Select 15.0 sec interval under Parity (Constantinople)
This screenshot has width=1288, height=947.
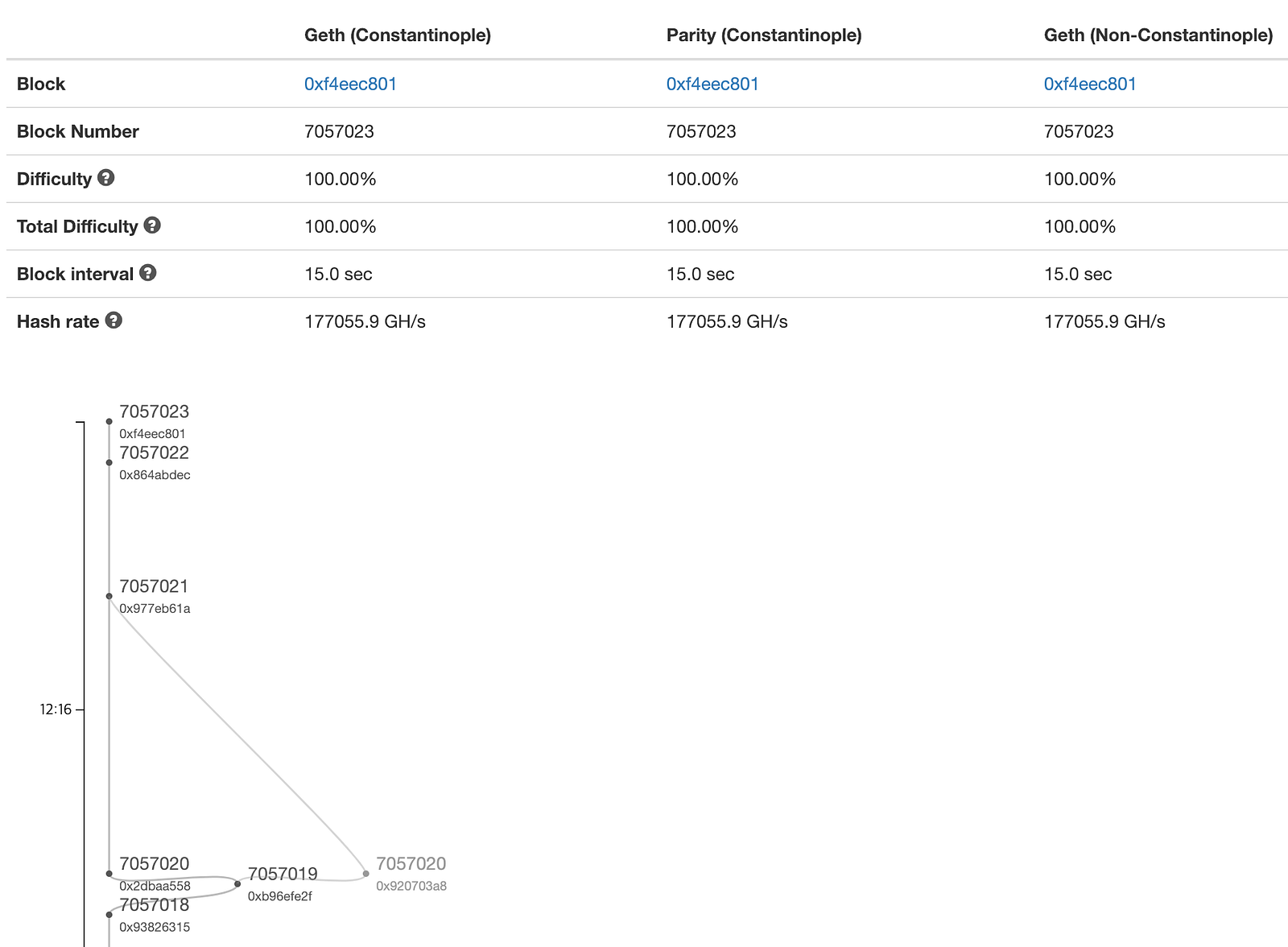[700, 274]
